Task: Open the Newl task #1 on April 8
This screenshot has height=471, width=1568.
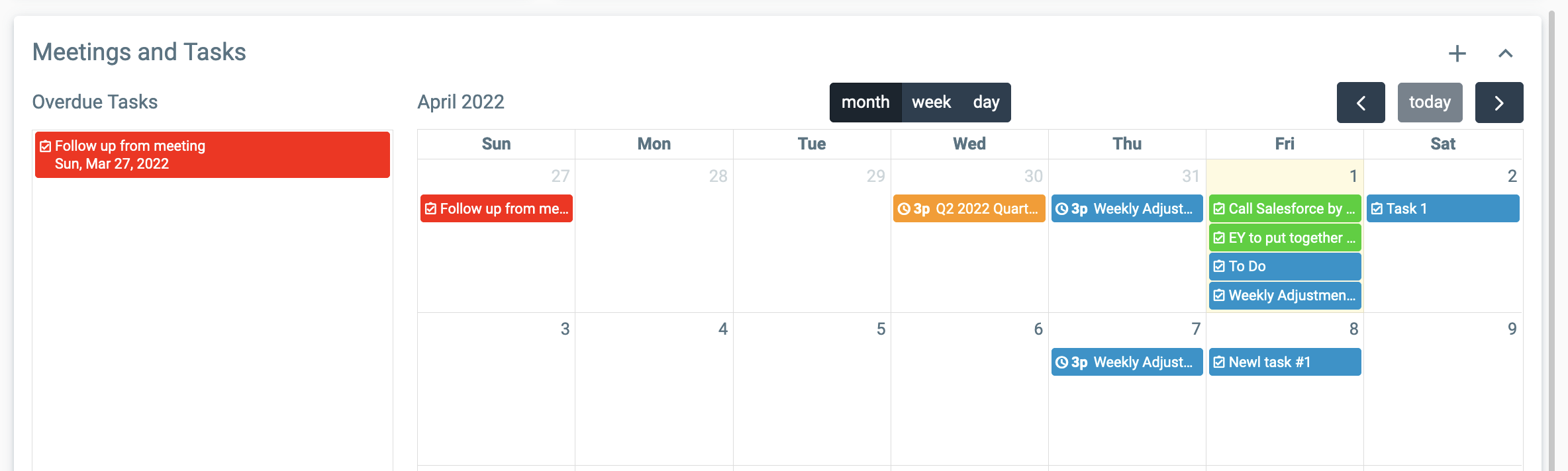Action: (1285, 362)
